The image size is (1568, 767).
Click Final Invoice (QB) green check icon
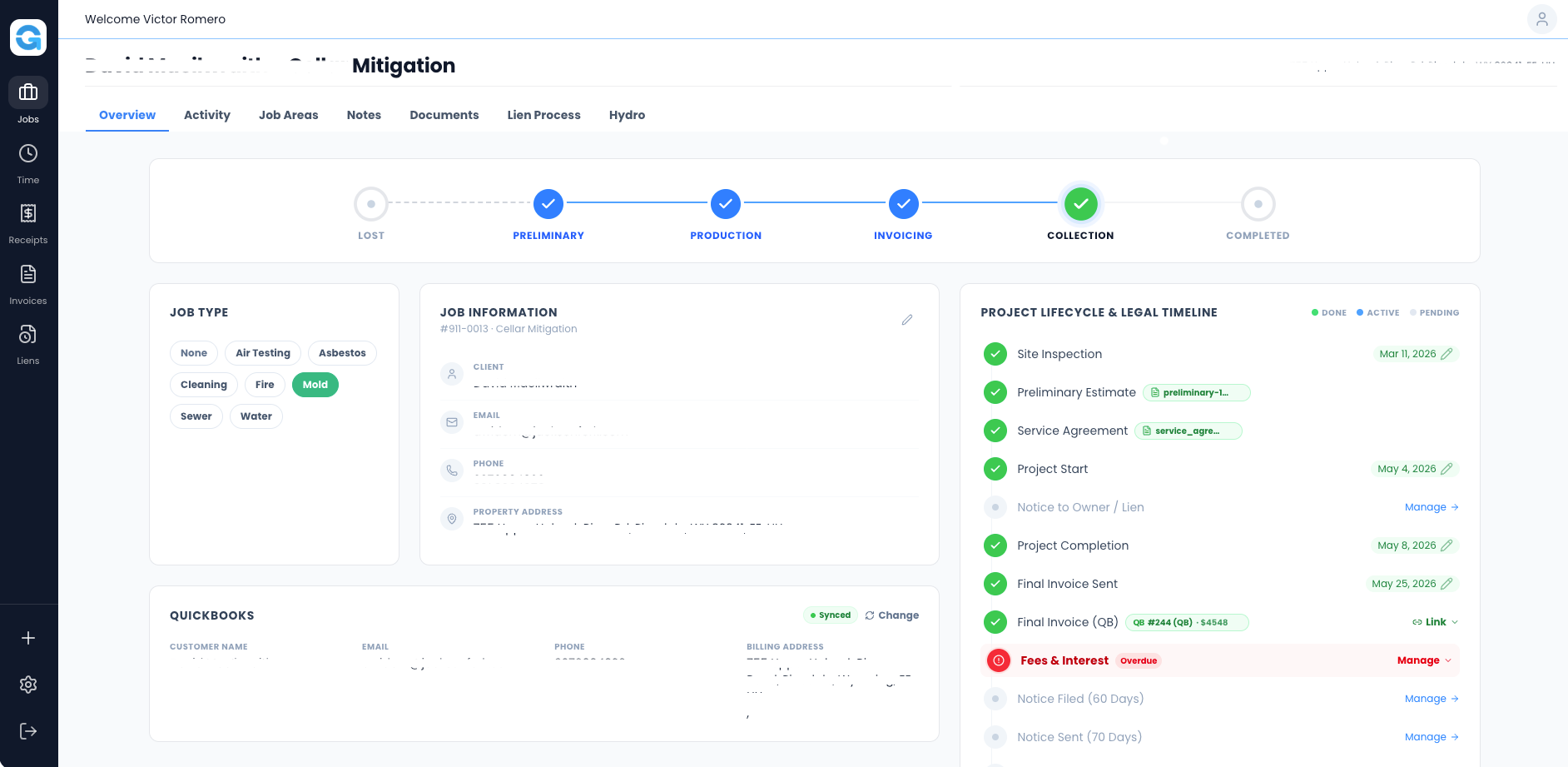pyautogui.click(x=995, y=622)
